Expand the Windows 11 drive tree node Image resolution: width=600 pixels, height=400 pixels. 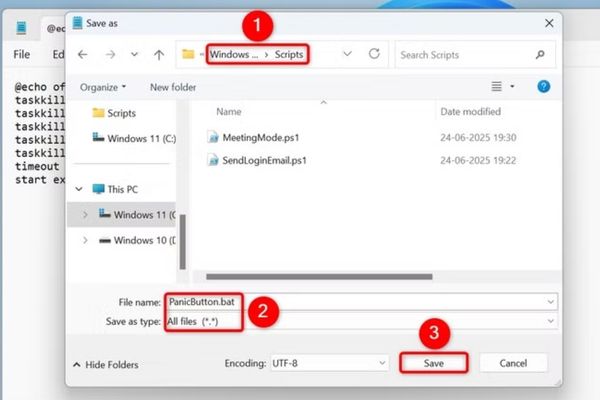pos(86,214)
